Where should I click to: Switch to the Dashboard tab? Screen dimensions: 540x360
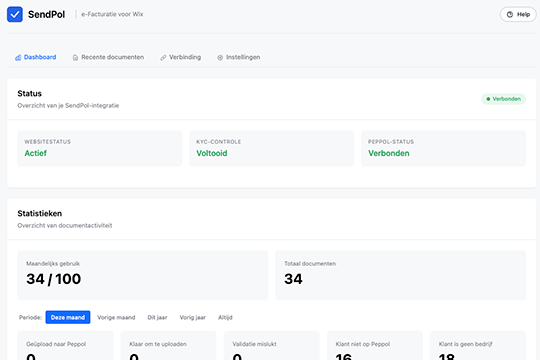tap(35, 57)
